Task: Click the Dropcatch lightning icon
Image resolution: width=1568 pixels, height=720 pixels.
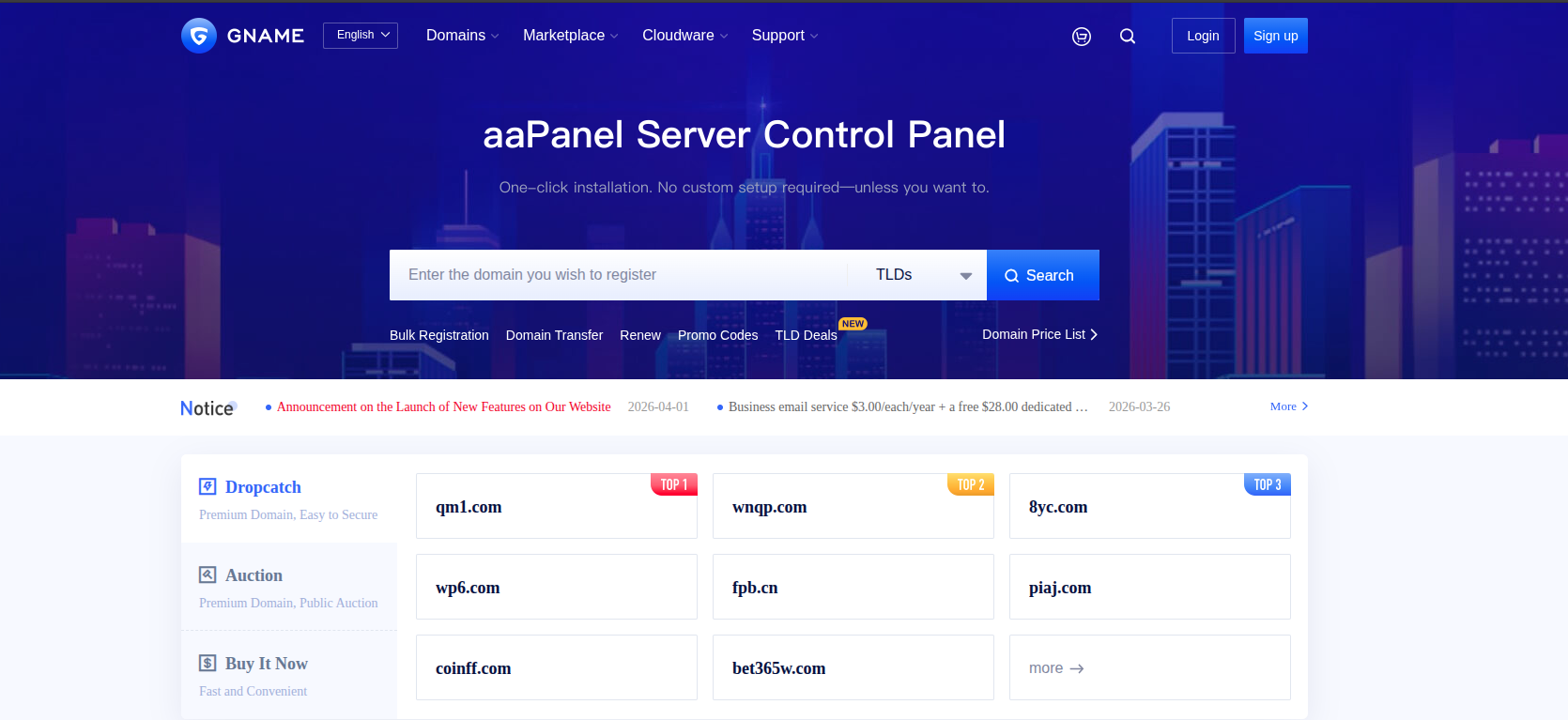Action: tap(208, 486)
